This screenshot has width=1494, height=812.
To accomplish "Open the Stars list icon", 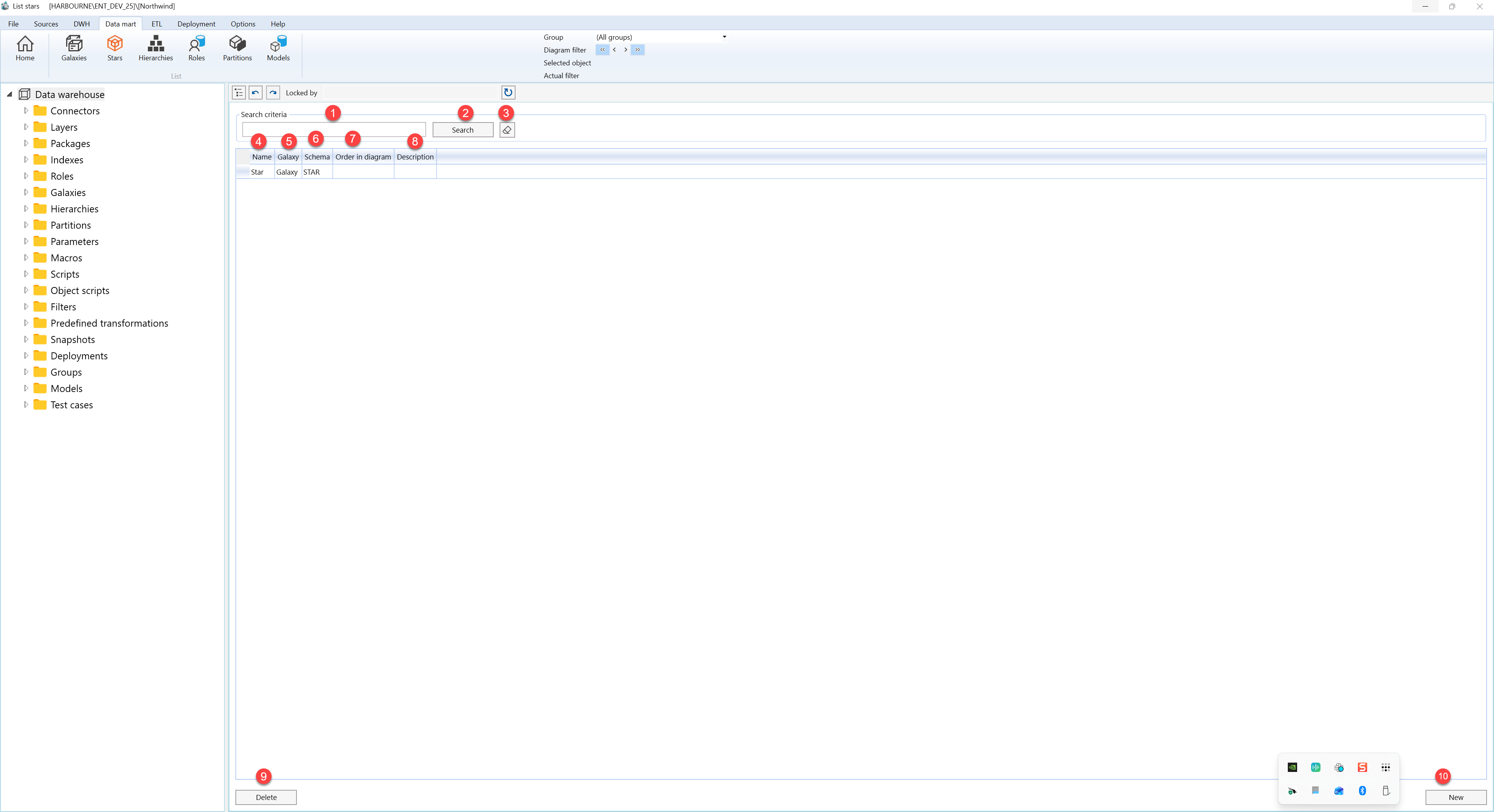I will 115,48.
